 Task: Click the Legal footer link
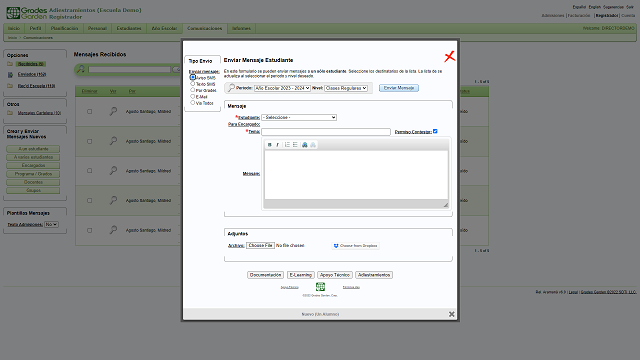(x=573, y=292)
